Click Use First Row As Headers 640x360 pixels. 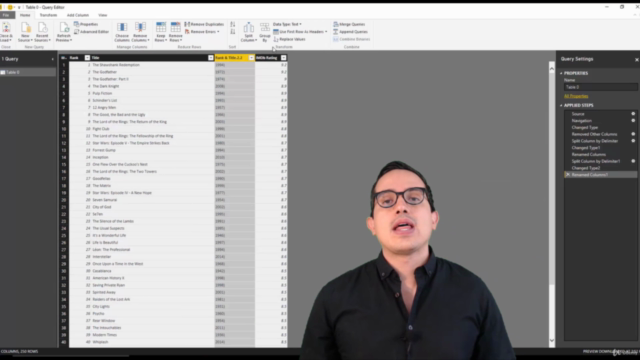point(300,32)
